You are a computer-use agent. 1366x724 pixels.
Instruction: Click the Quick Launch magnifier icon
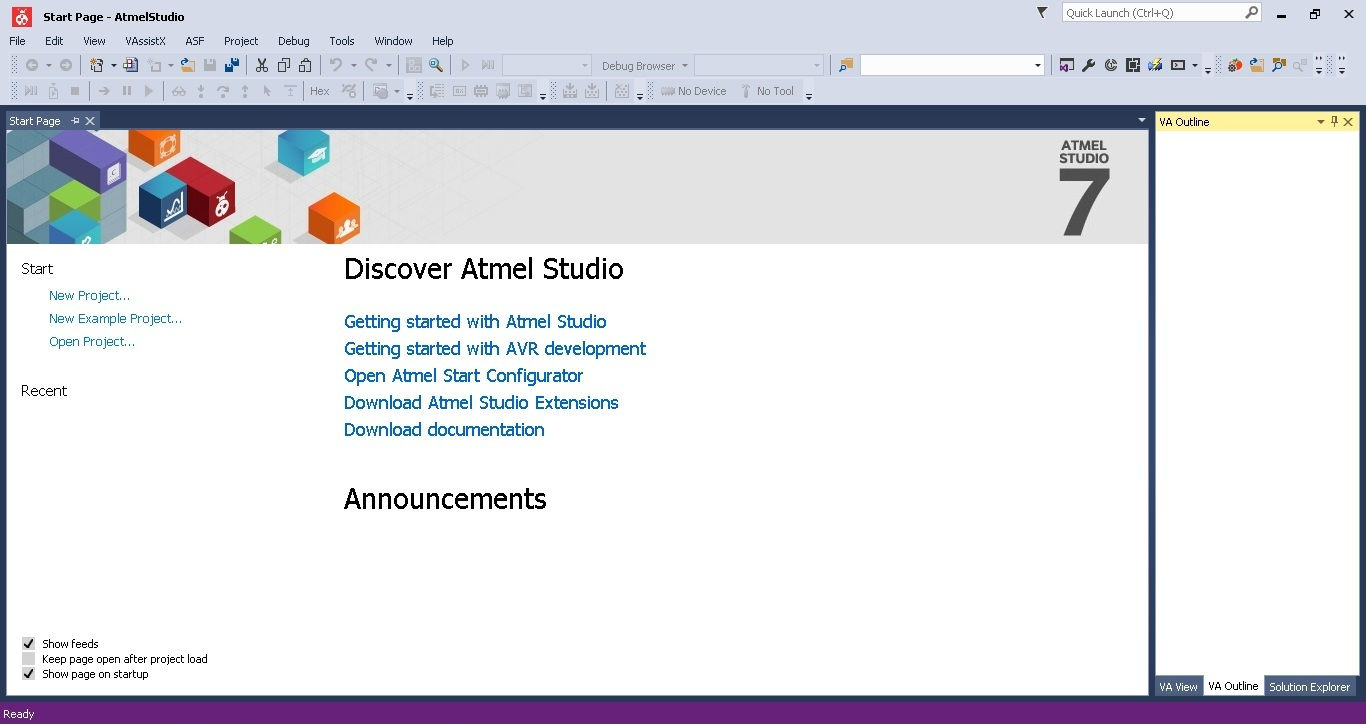point(1251,13)
